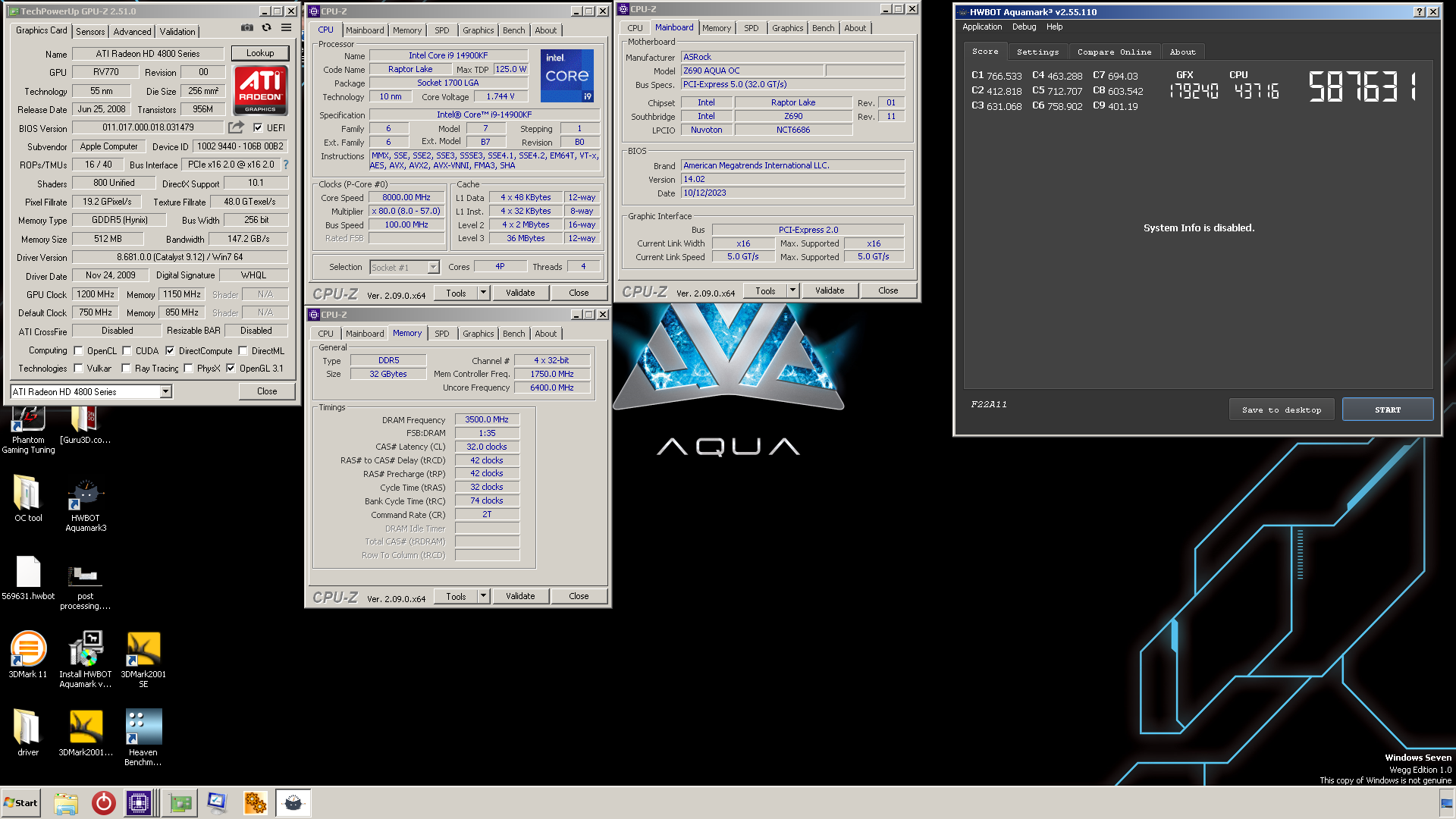Click GPU-Z green card taskbar icon

coord(180,803)
